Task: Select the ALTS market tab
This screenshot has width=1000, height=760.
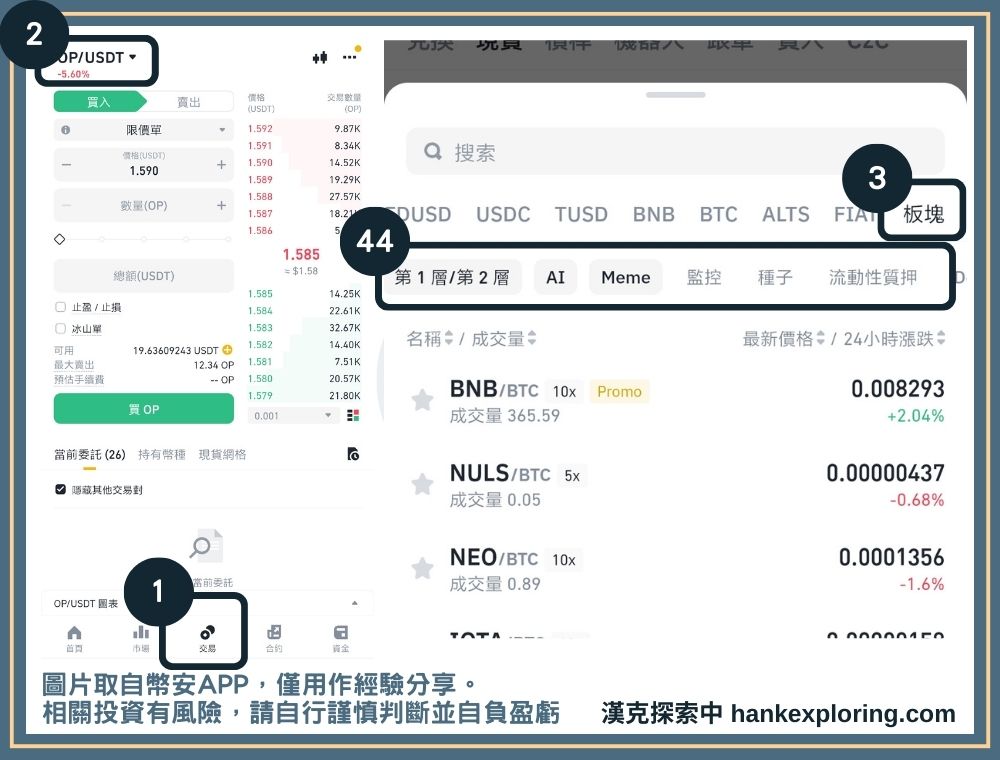Action: [x=786, y=214]
